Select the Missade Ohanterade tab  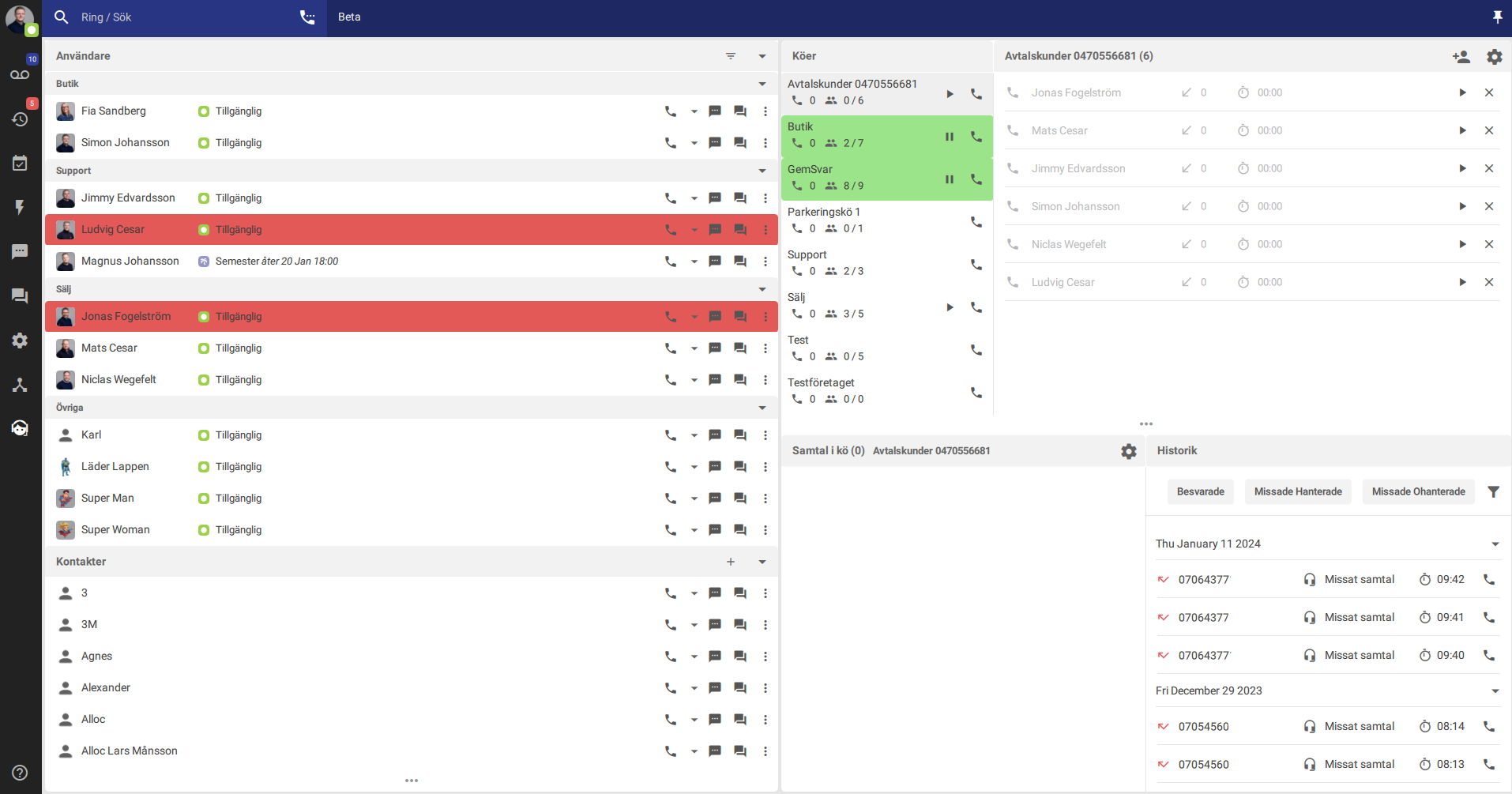click(1418, 491)
